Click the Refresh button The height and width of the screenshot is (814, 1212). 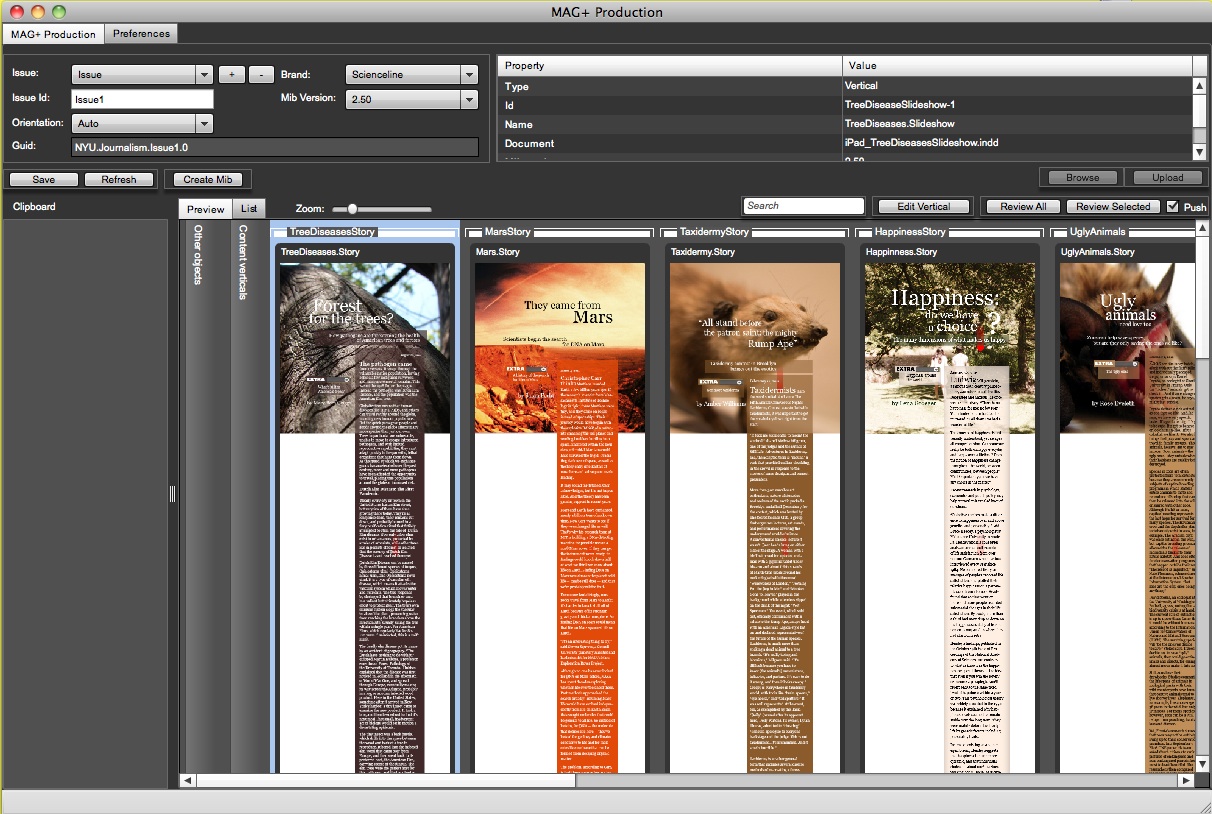[x=119, y=180]
